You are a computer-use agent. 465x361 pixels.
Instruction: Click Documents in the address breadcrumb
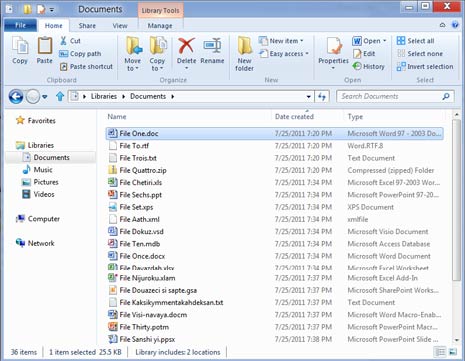148,97
